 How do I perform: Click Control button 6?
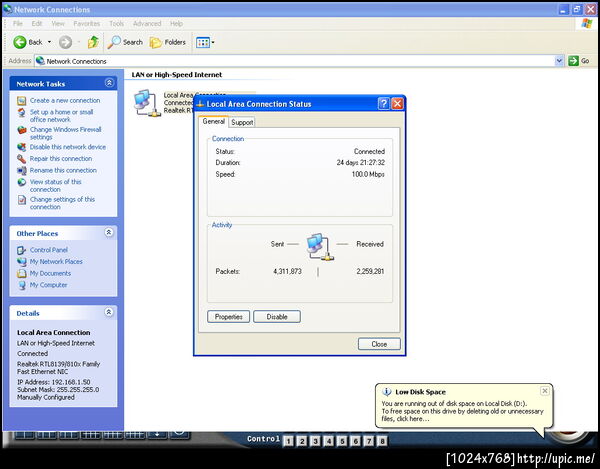coord(355,441)
